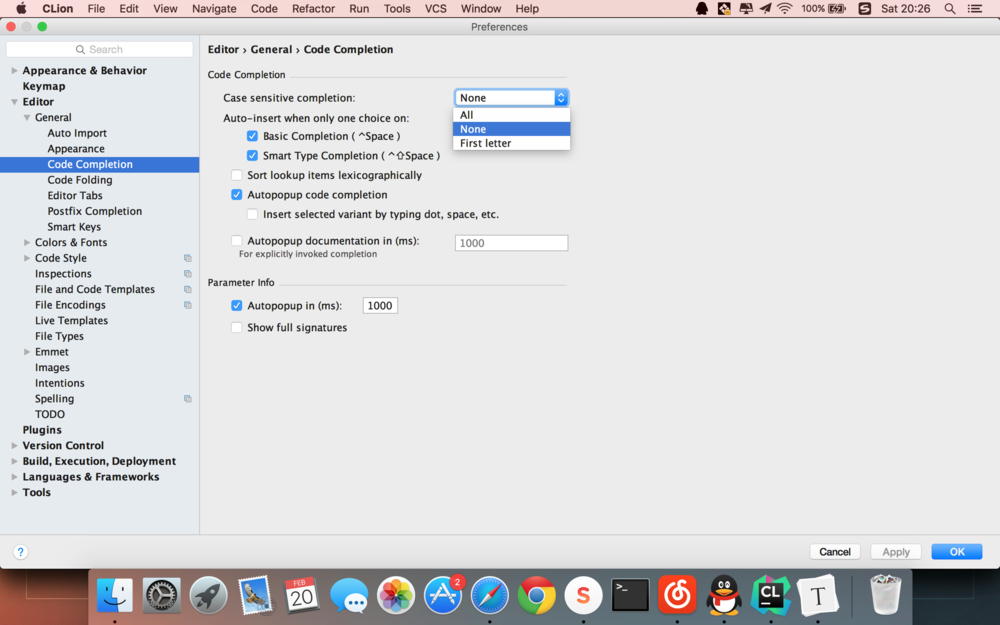Open the Refactor menu
1000x625 pixels.
[x=313, y=9]
